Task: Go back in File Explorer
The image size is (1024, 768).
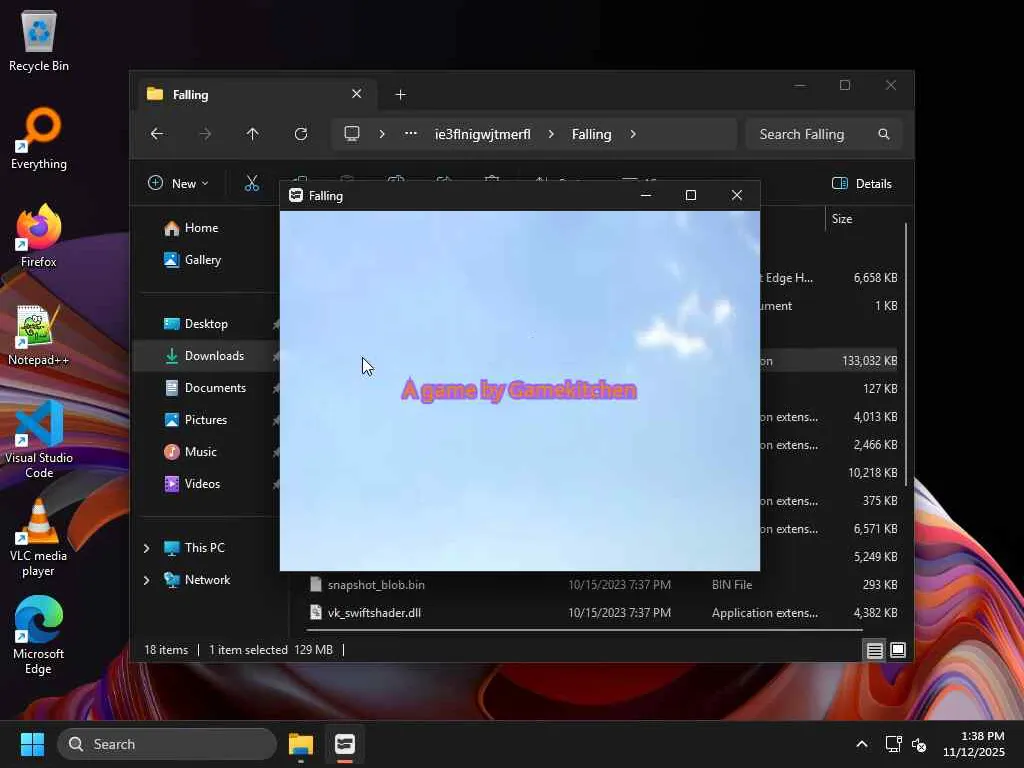Action: click(157, 134)
